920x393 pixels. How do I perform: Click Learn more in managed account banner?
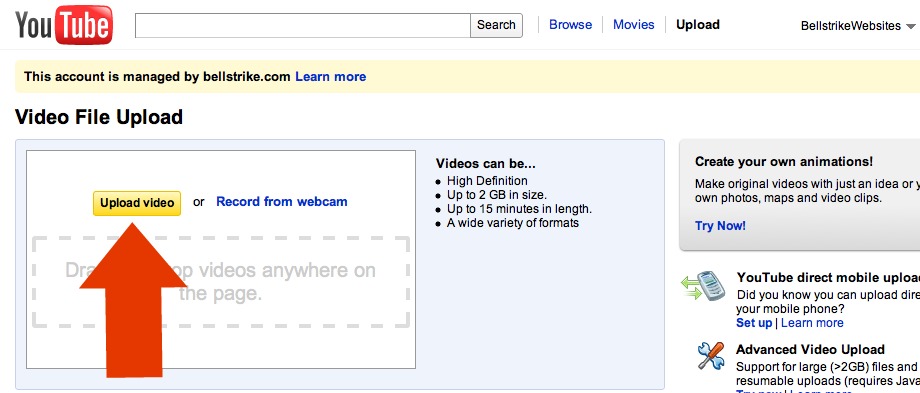[330, 77]
